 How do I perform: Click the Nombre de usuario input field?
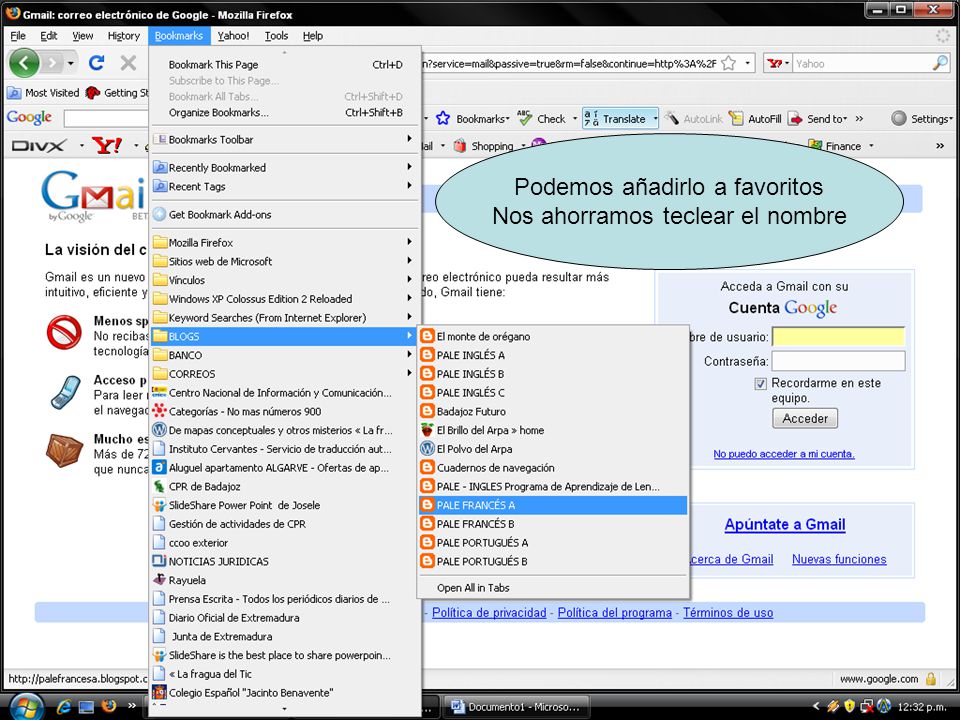click(x=838, y=337)
